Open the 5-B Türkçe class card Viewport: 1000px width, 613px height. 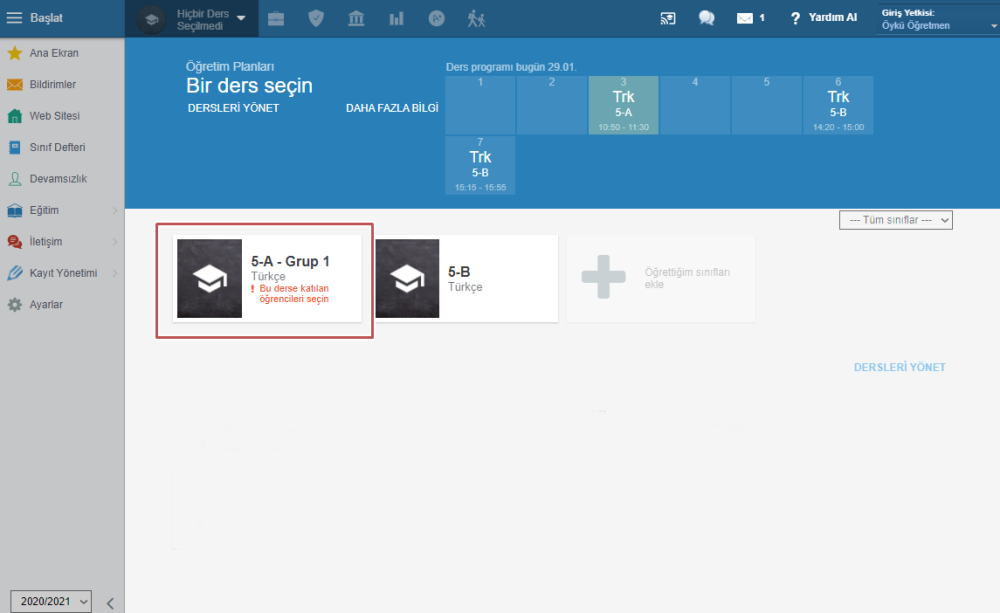click(x=466, y=279)
